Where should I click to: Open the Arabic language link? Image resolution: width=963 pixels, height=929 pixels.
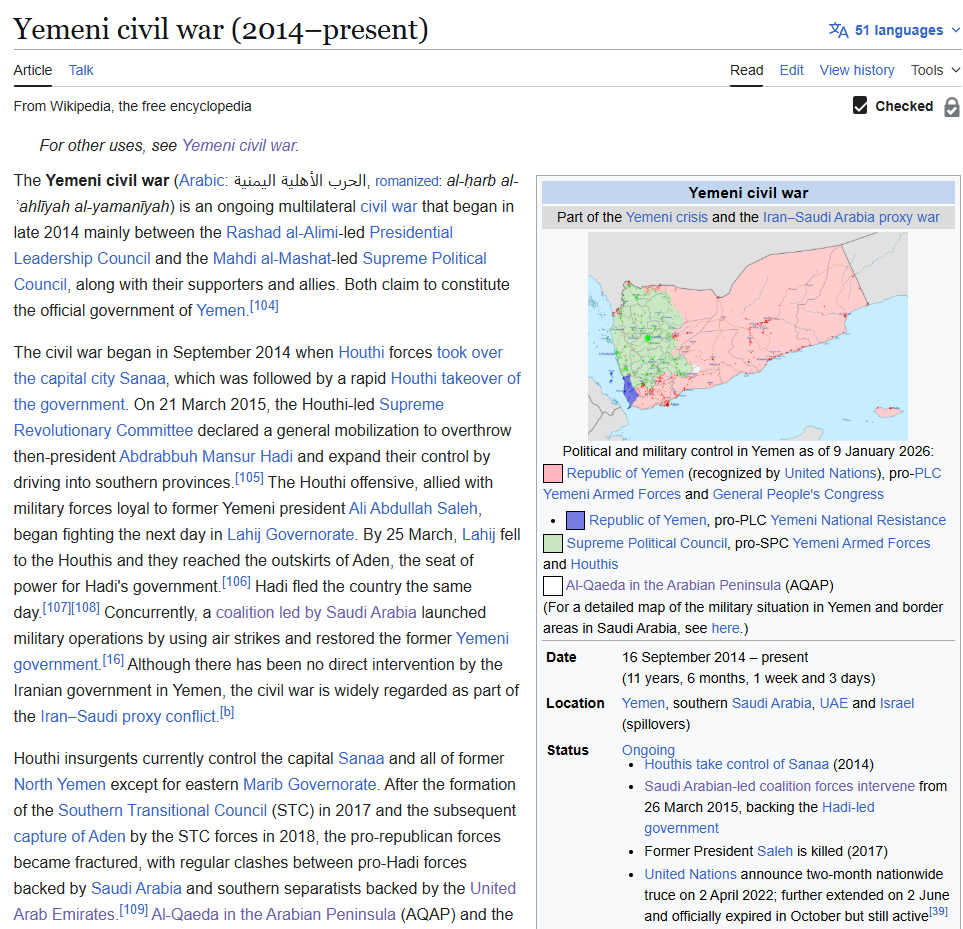(201, 181)
